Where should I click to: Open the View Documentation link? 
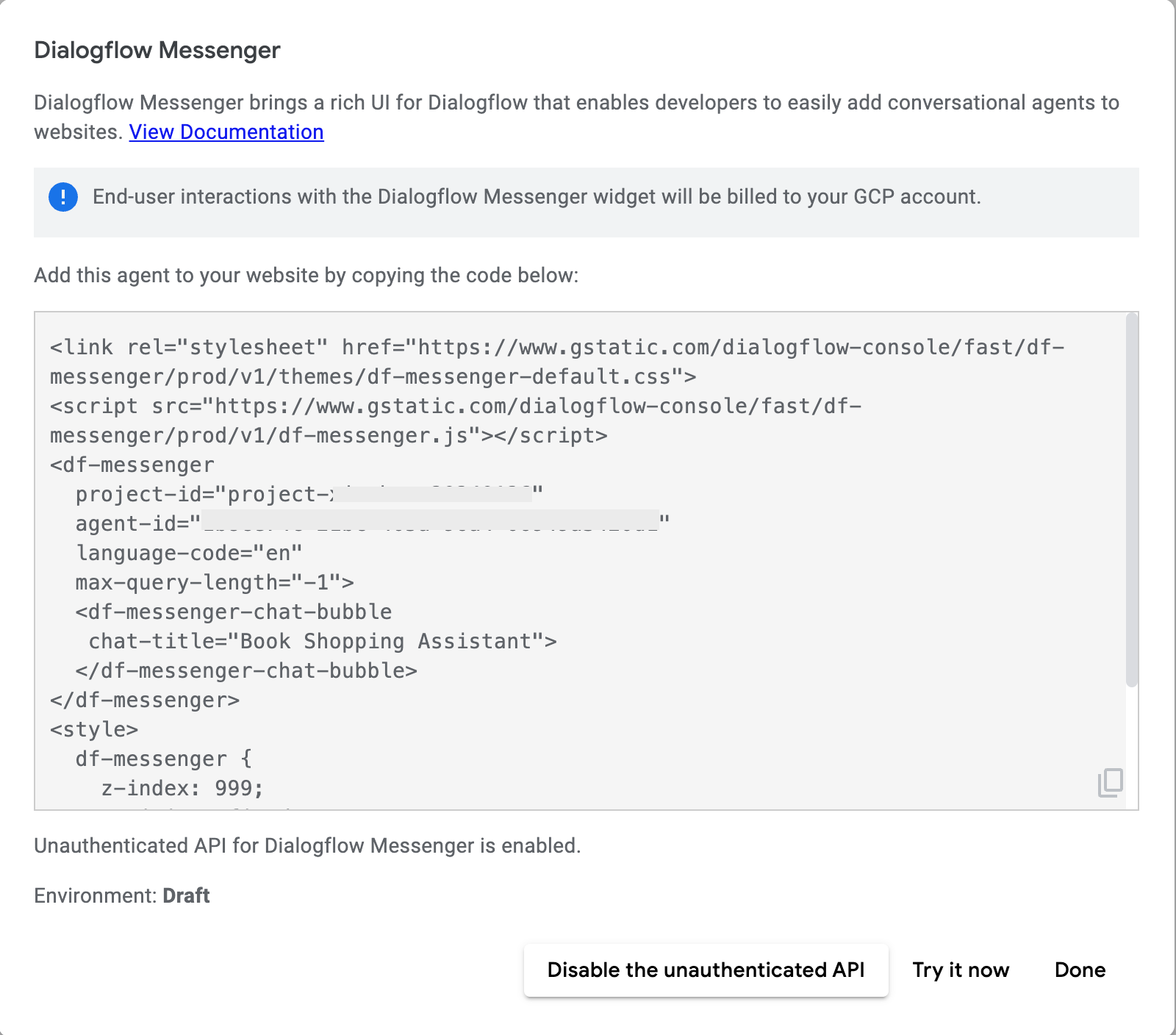click(x=226, y=132)
